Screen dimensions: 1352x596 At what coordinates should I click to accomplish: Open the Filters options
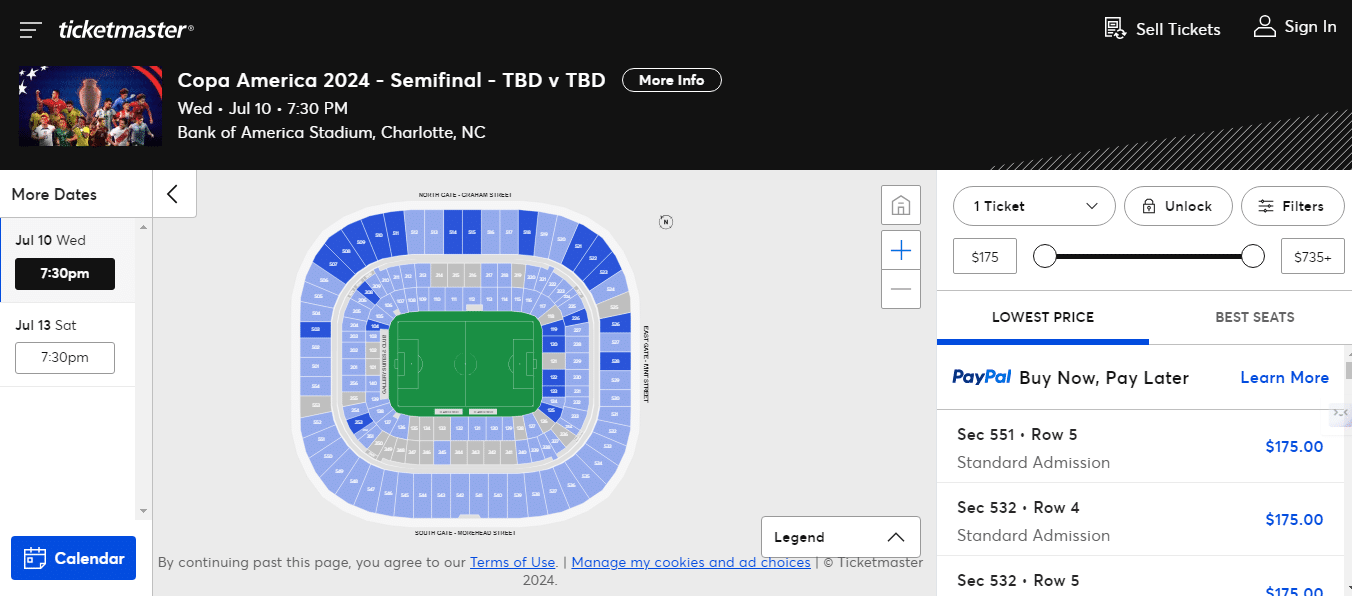pyautogui.click(x=1291, y=206)
